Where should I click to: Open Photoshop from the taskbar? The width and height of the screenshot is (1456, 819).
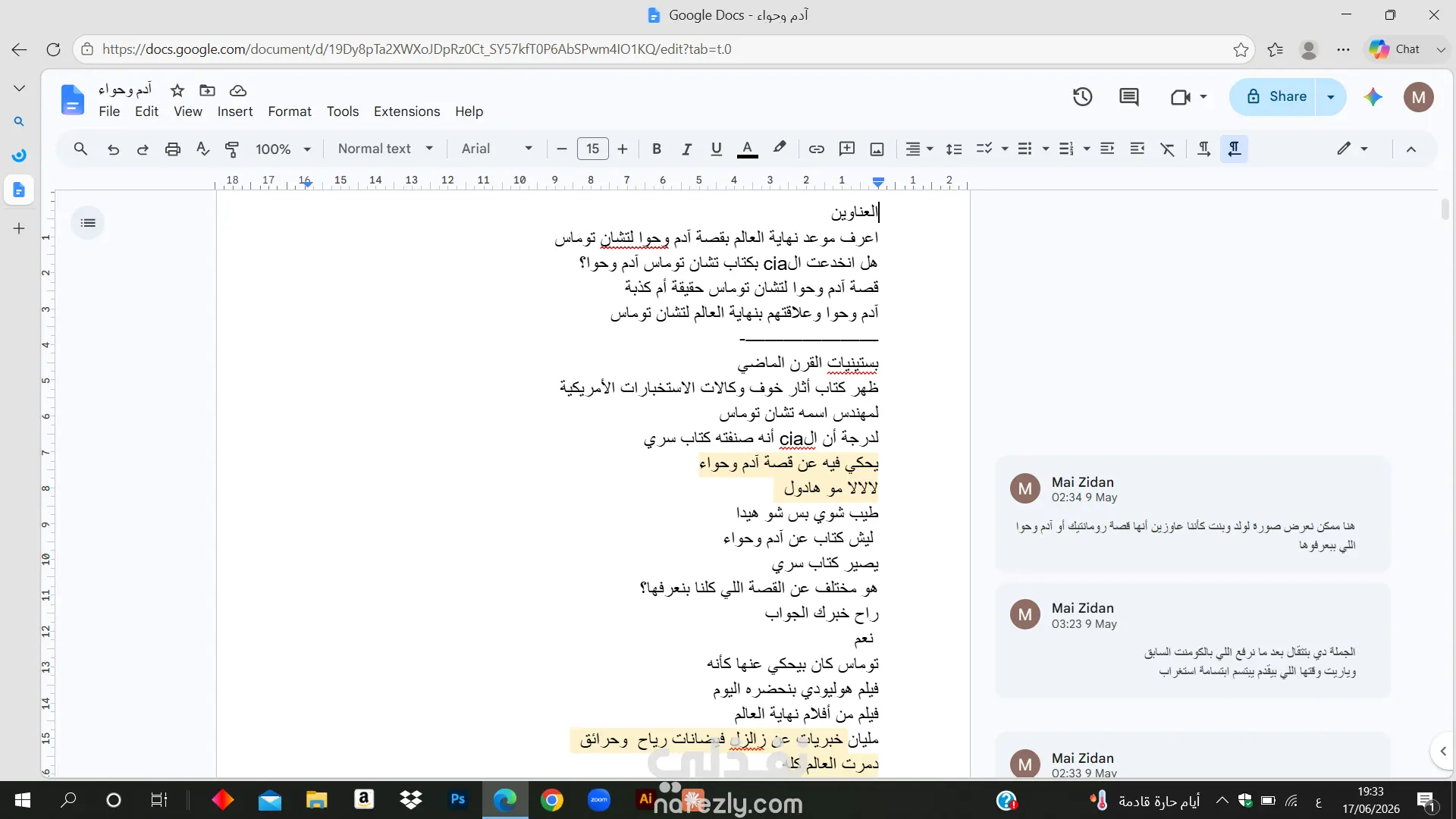click(x=458, y=799)
